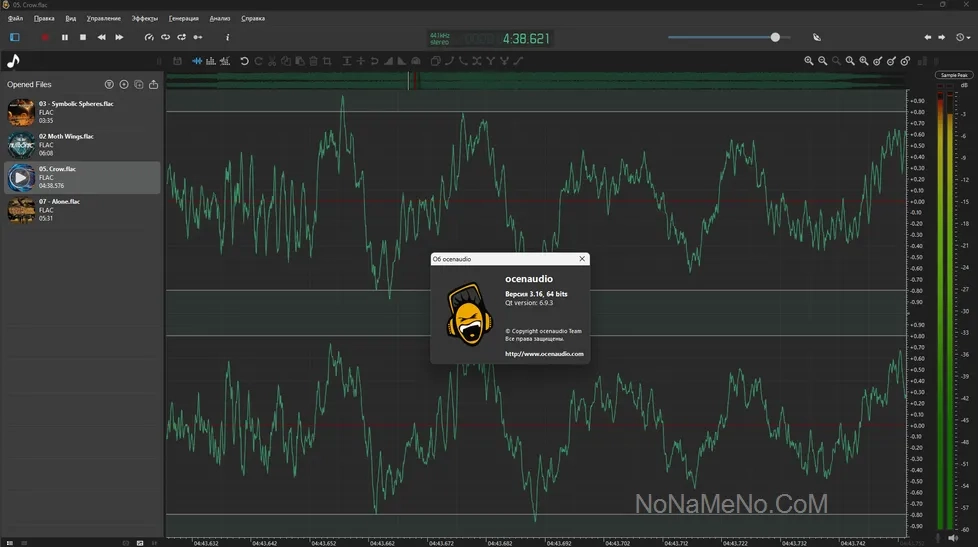
Task: Pause playback with the pause button
Action: [x=65, y=37]
